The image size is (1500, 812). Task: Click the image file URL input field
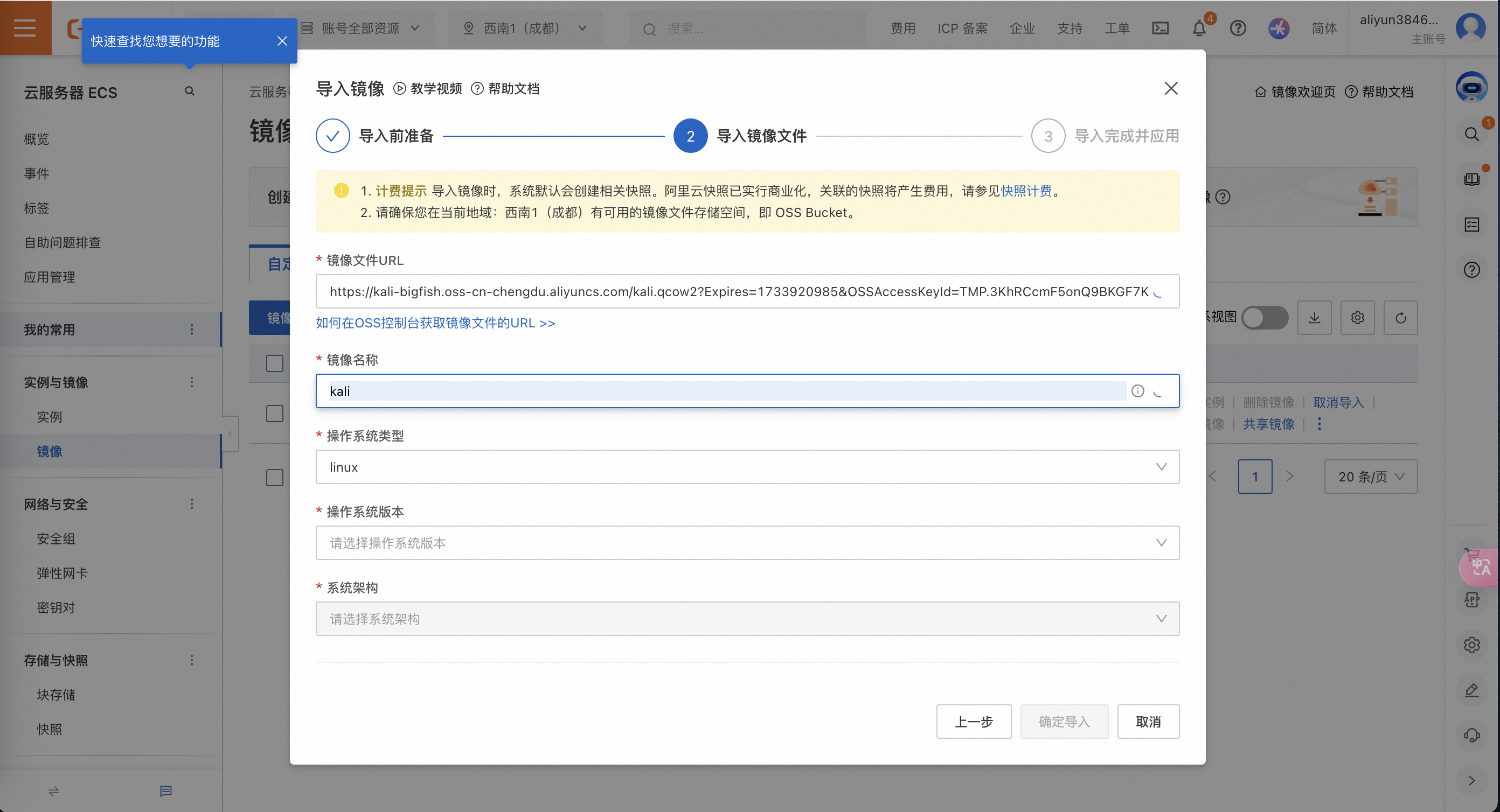coord(748,291)
